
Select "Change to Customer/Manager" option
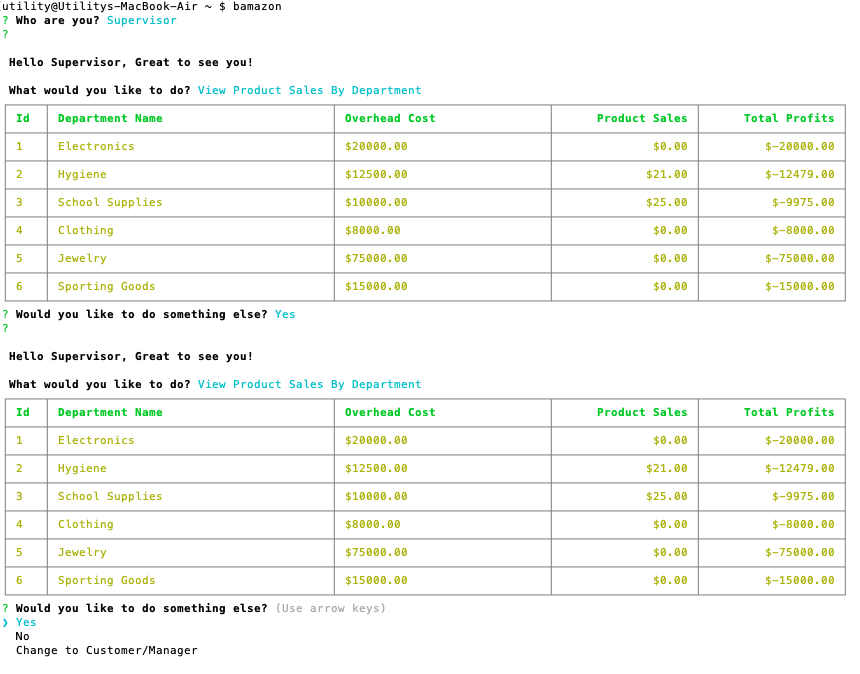106,650
